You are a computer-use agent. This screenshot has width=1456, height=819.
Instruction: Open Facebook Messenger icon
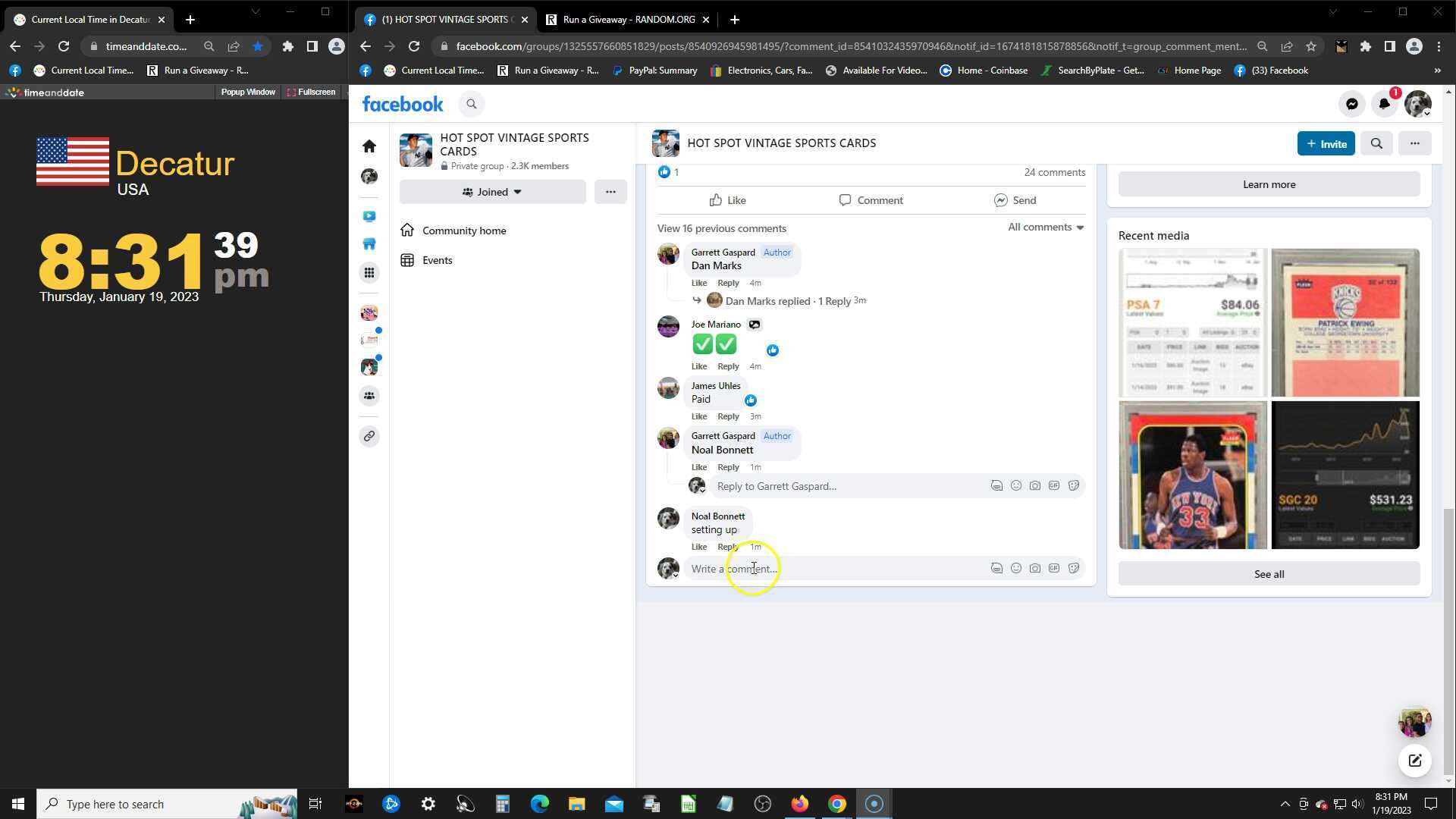coord(1351,104)
